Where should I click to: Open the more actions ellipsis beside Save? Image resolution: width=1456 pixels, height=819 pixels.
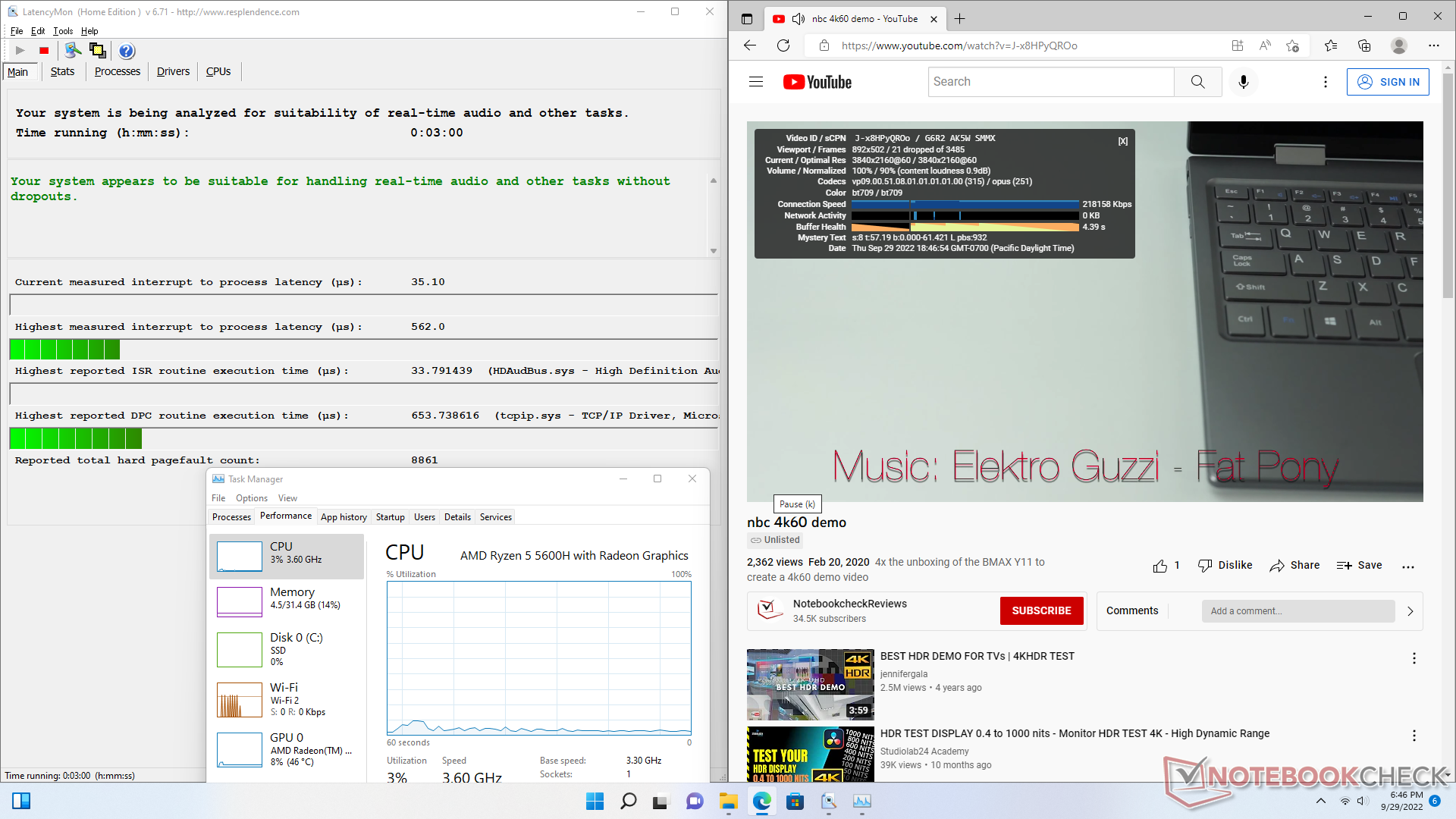point(1408,566)
